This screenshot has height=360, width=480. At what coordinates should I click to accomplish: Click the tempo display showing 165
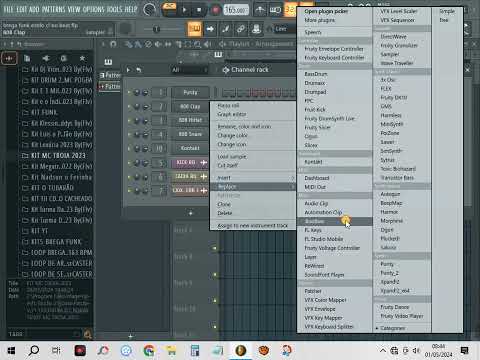coord(236,10)
